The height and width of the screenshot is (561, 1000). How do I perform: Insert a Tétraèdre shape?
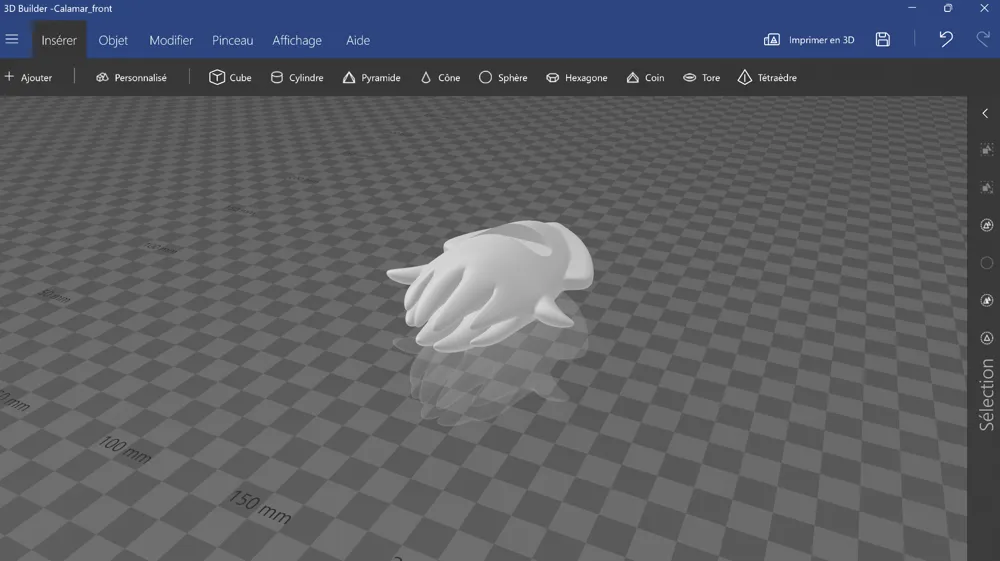click(x=767, y=77)
